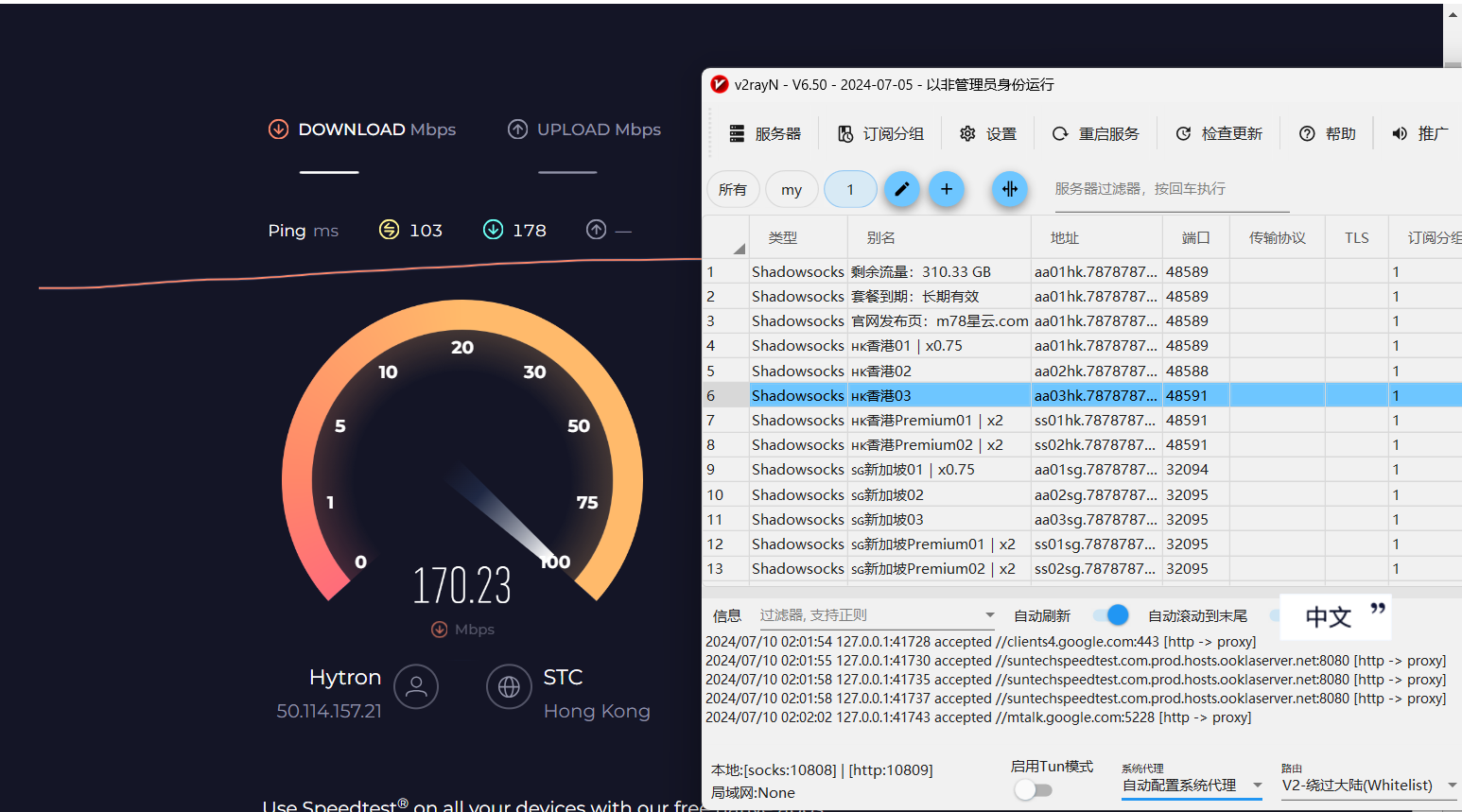Click log line for mtalk.google.com:5228
The image size is (1462, 812).
(x=978, y=717)
